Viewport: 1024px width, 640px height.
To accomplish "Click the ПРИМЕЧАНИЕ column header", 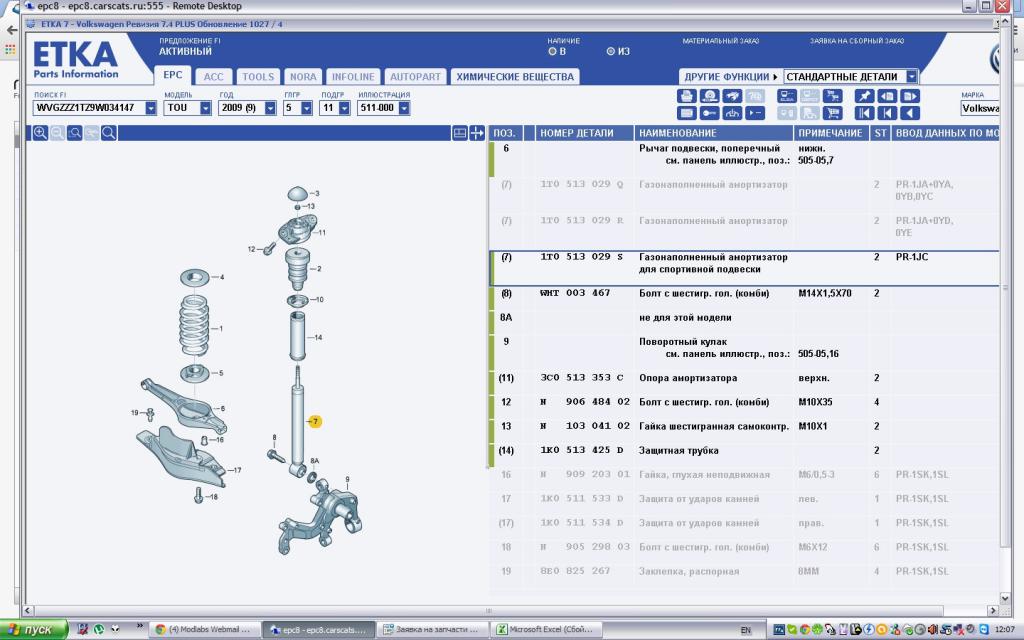I will click(x=831, y=133).
